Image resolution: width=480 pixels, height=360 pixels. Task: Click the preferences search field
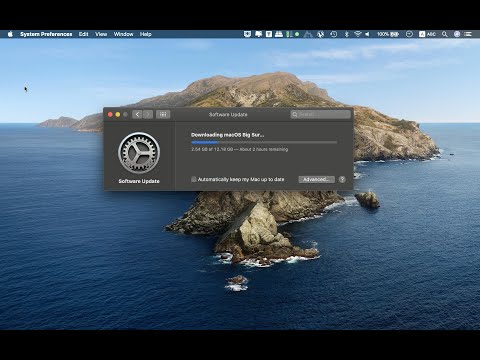pos(321,114)
